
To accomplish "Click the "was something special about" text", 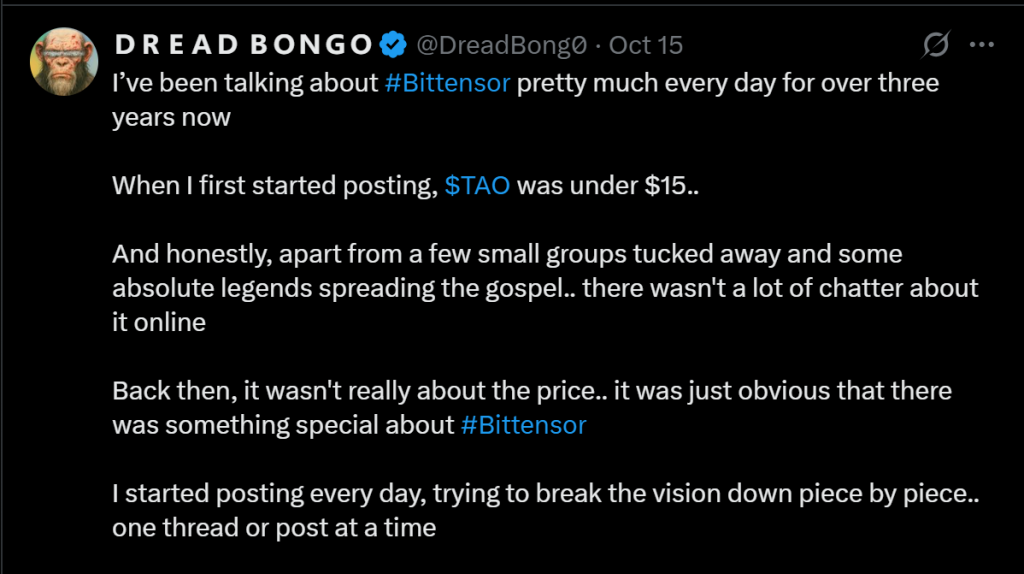I will 283,425.
